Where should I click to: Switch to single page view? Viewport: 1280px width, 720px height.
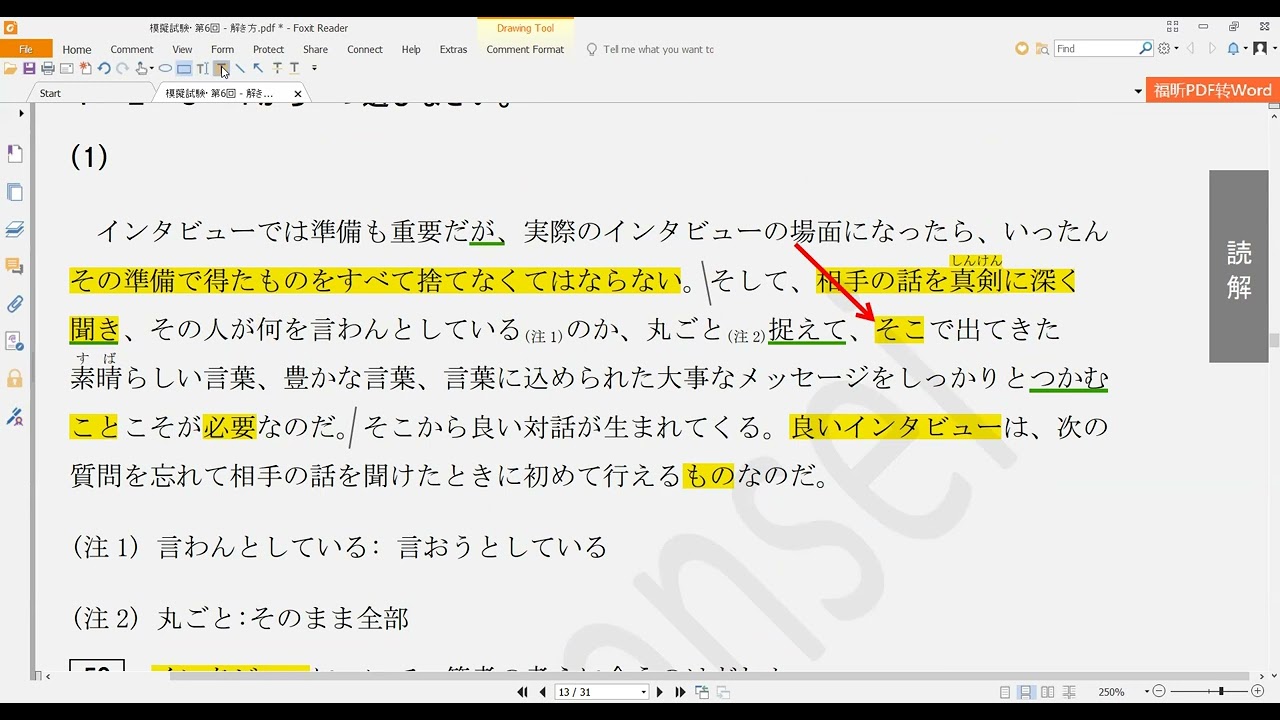coord(1005,692)
